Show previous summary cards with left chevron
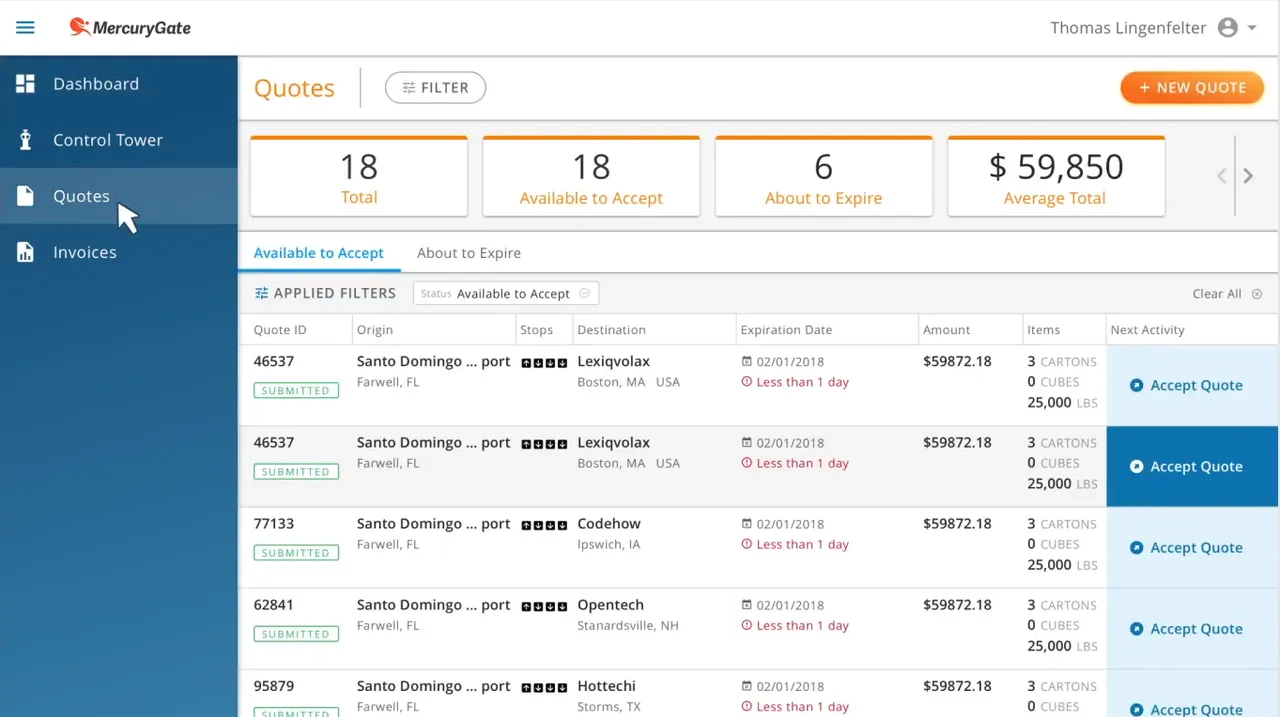1280x717 pixels. coord(1221,176)
